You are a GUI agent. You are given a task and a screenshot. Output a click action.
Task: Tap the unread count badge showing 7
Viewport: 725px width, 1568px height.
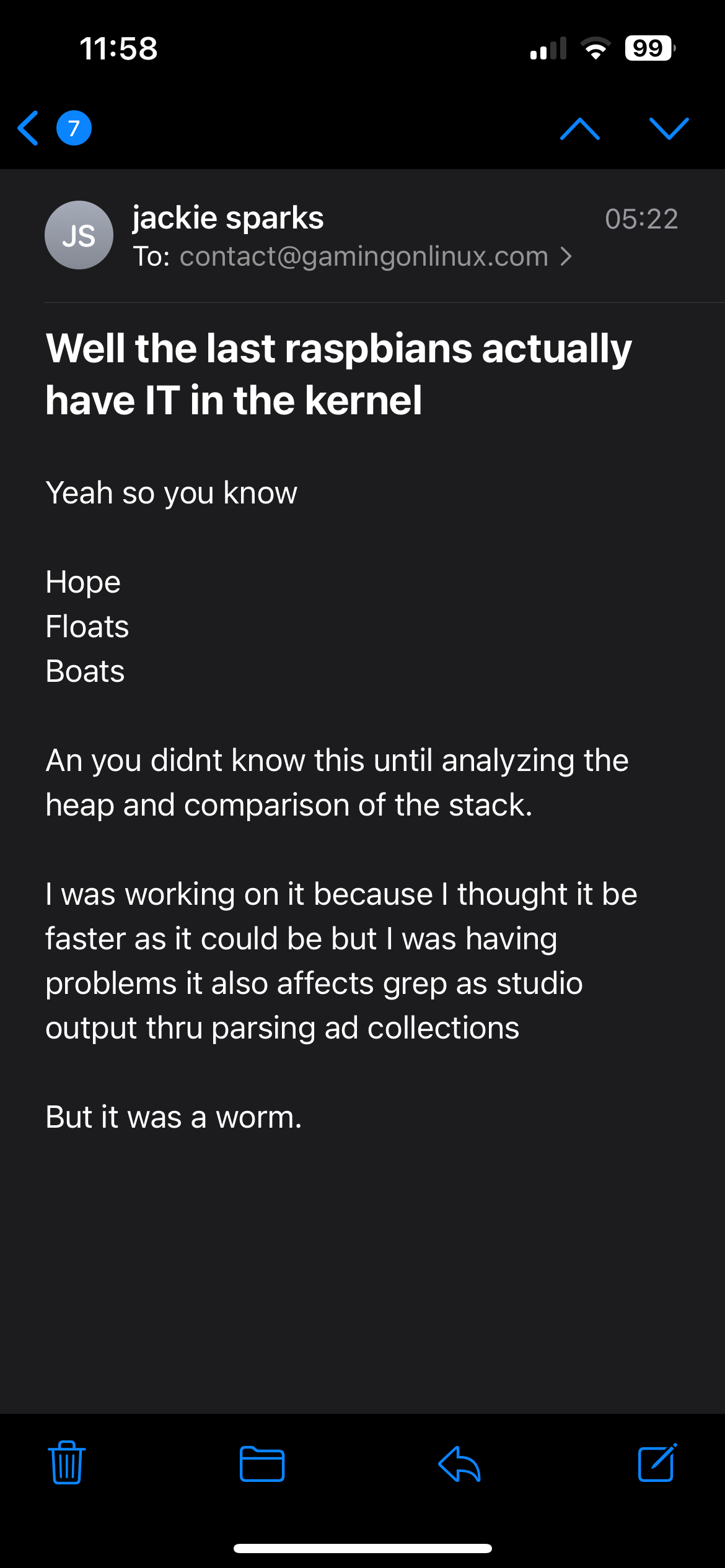tap(74, 128)
